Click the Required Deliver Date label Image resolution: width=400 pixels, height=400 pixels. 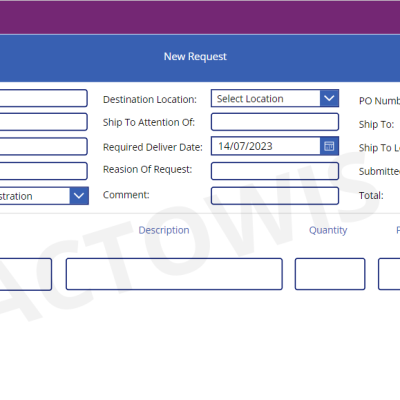click(x=153, y=147)
